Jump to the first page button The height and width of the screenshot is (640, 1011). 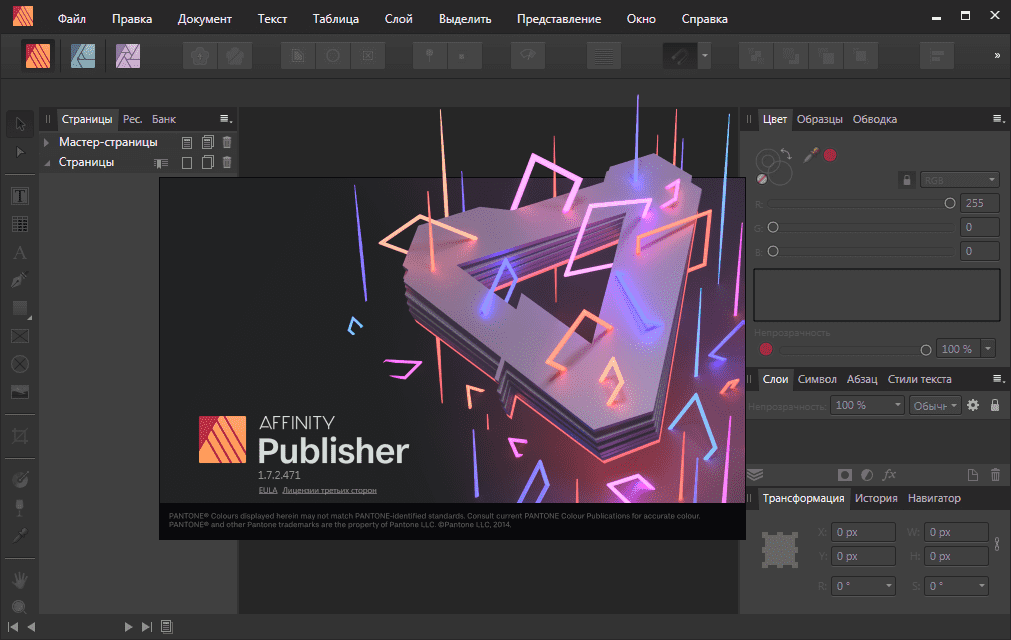tap(12, 626)
